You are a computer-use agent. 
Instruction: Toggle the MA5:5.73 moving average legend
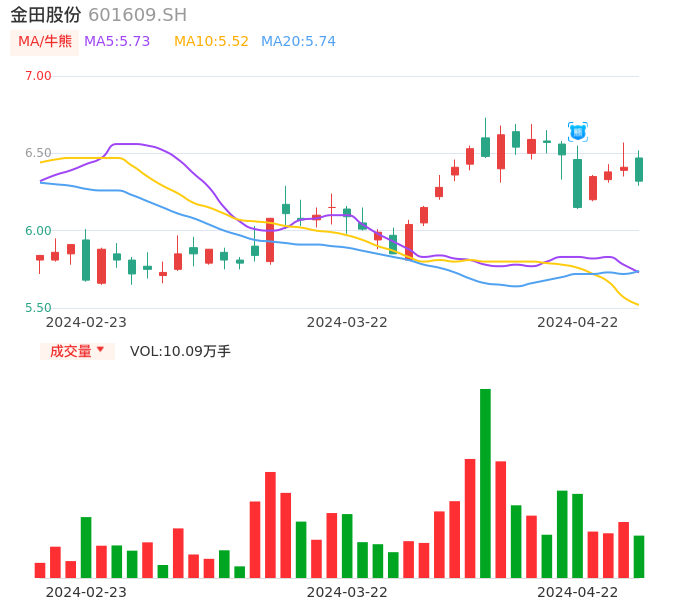pos(117,42)
